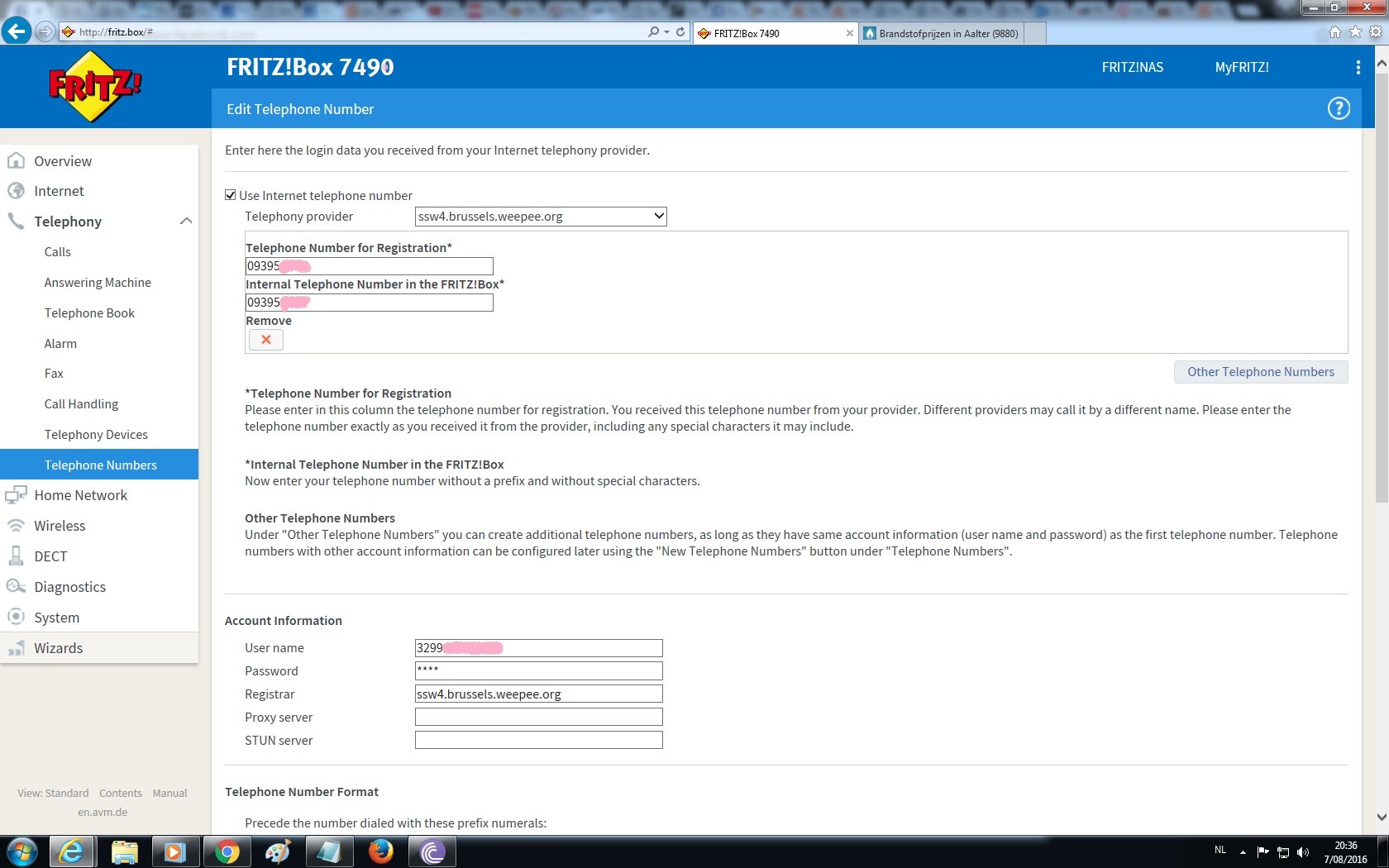
Task: Open the help question mark icon
Action: [1338, 108]
